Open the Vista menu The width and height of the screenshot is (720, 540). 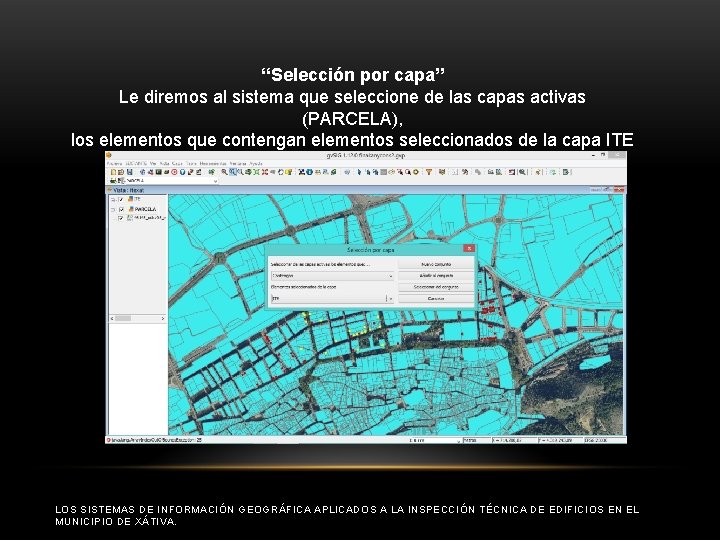pos(164,164)
